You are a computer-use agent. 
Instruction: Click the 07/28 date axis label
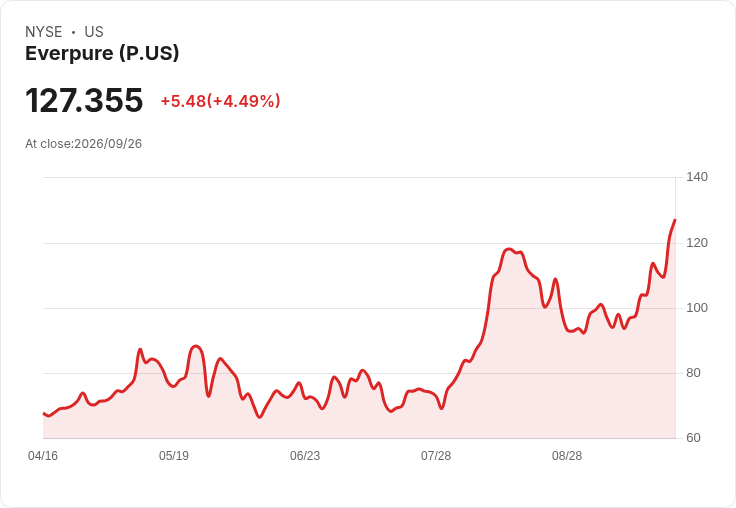coord(436,455)
